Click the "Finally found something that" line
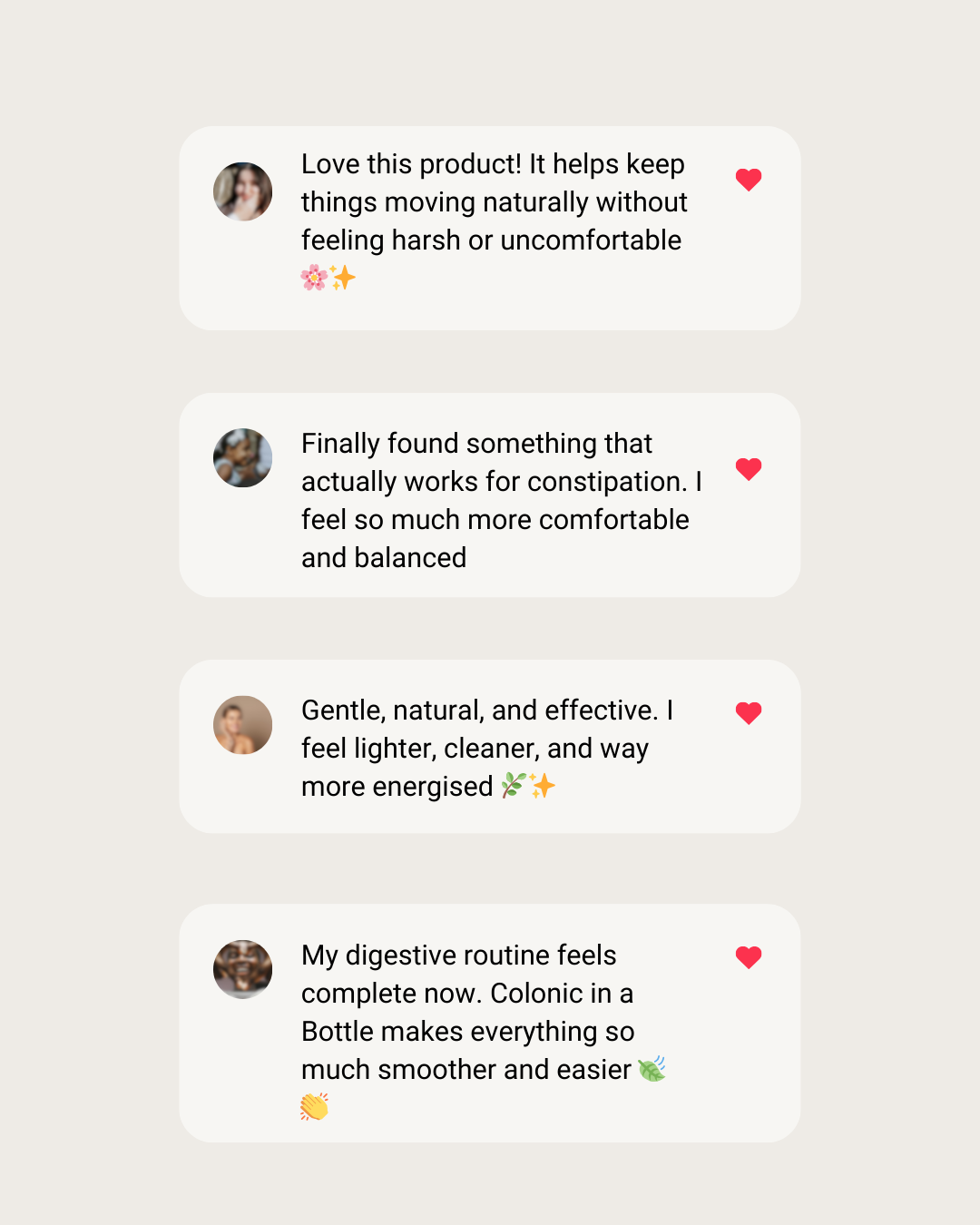The height and width of the screenshot is (1225, 980). (476, 444)
